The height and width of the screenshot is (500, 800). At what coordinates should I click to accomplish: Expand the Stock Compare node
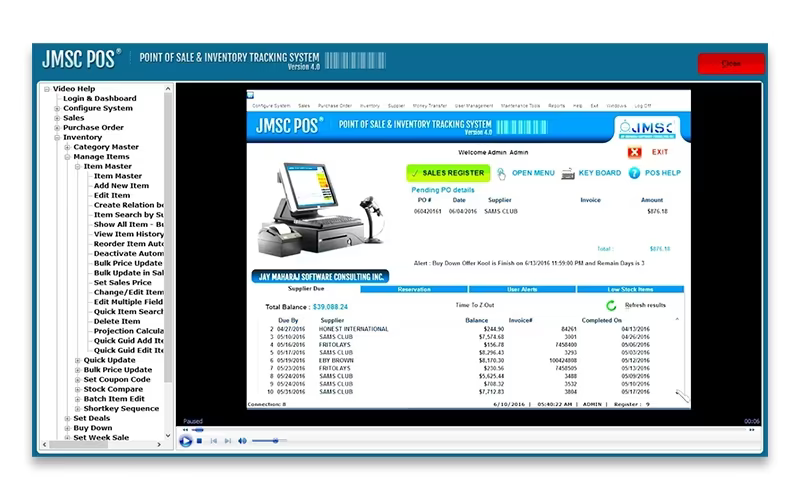(78, 389)
